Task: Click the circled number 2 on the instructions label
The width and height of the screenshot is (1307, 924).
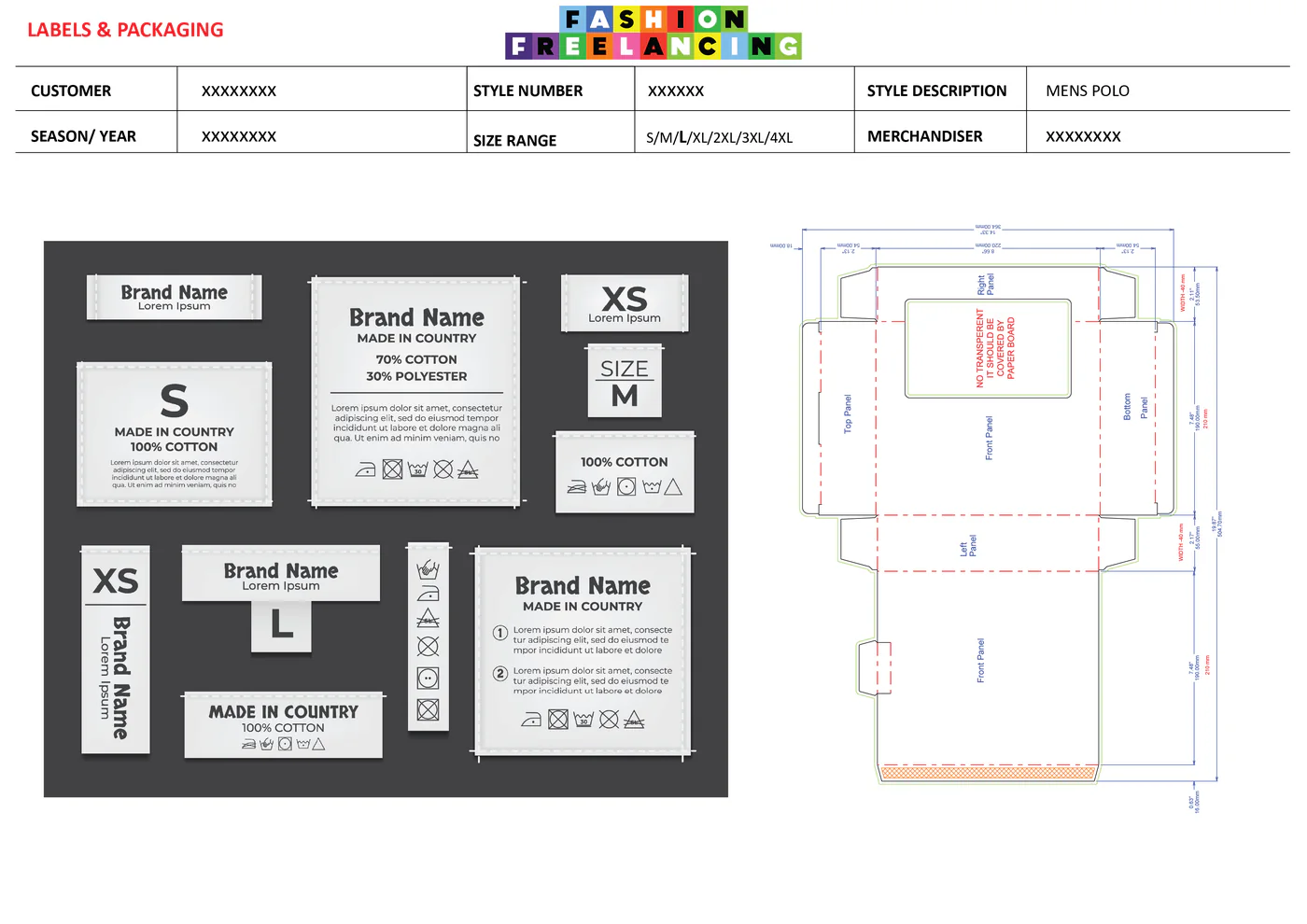Action: tap(500, 673)
